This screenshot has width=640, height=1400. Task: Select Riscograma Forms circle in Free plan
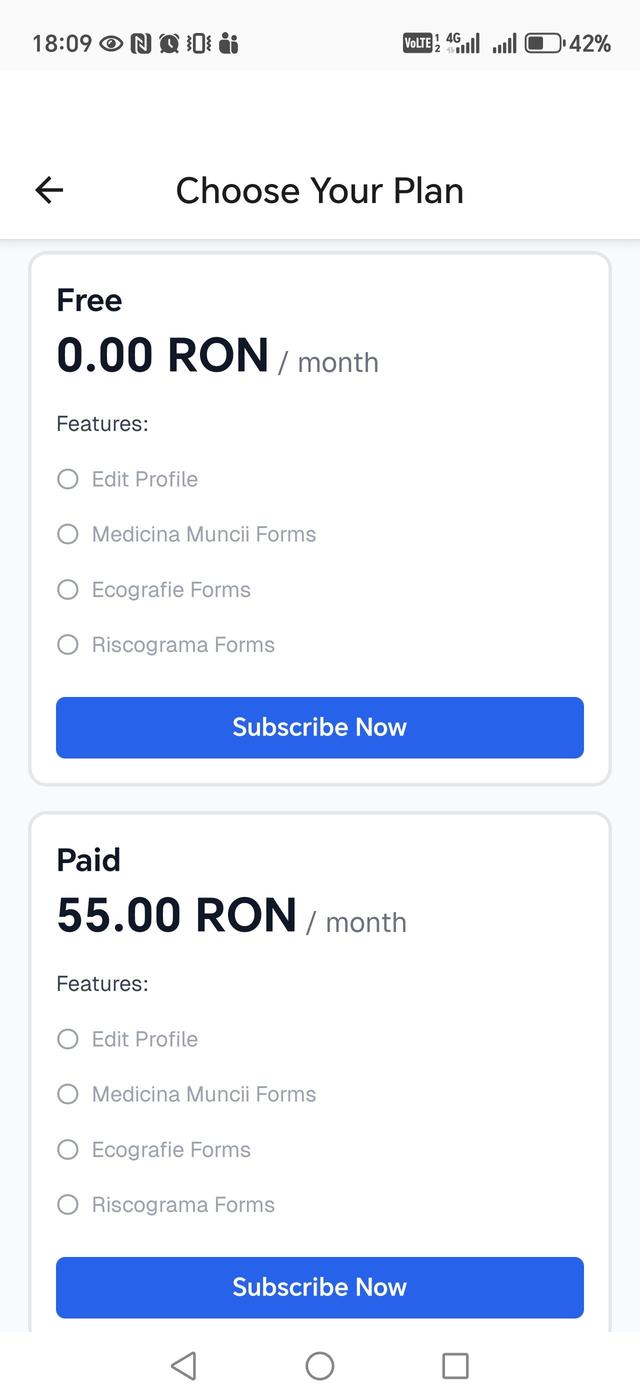[68, 645]
